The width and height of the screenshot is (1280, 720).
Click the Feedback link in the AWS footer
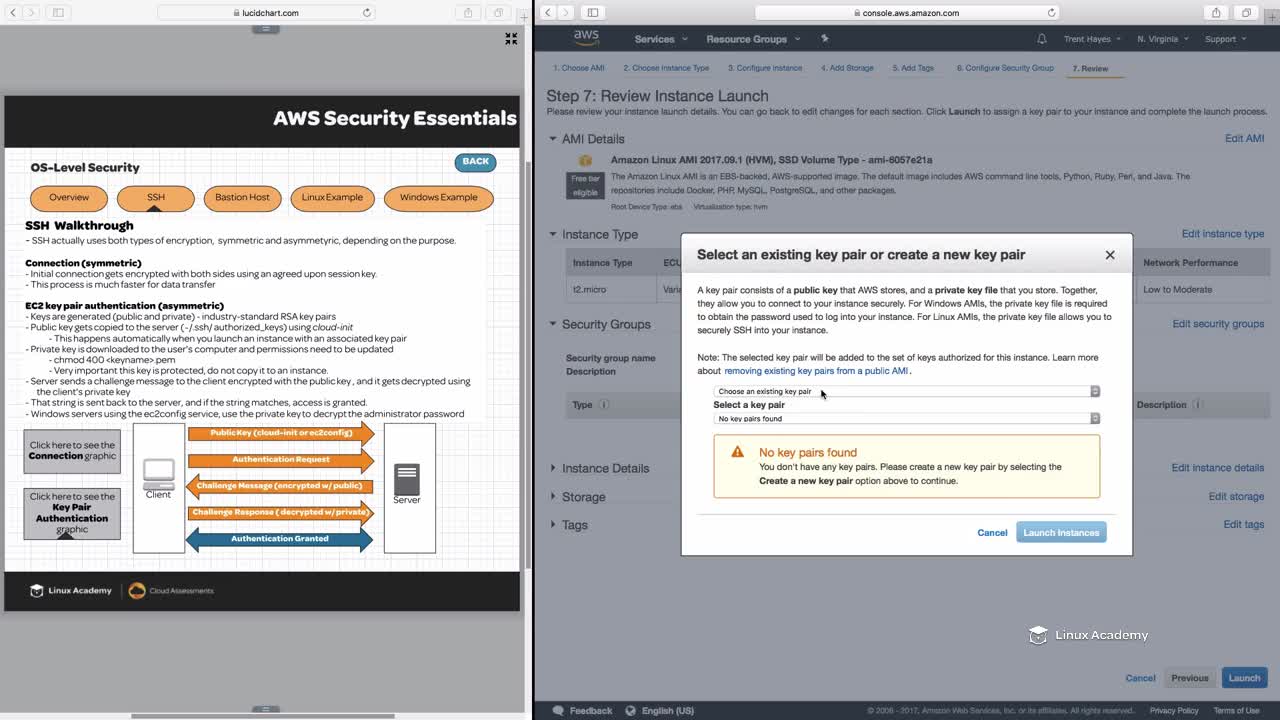click(x=582, y=711)
